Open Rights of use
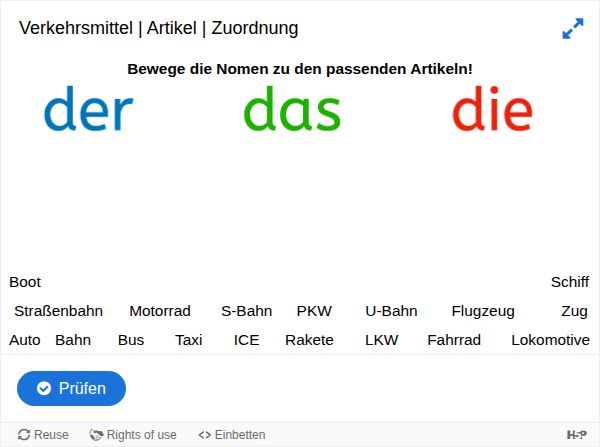Screen dimensions: 600x447 (133, 435)
